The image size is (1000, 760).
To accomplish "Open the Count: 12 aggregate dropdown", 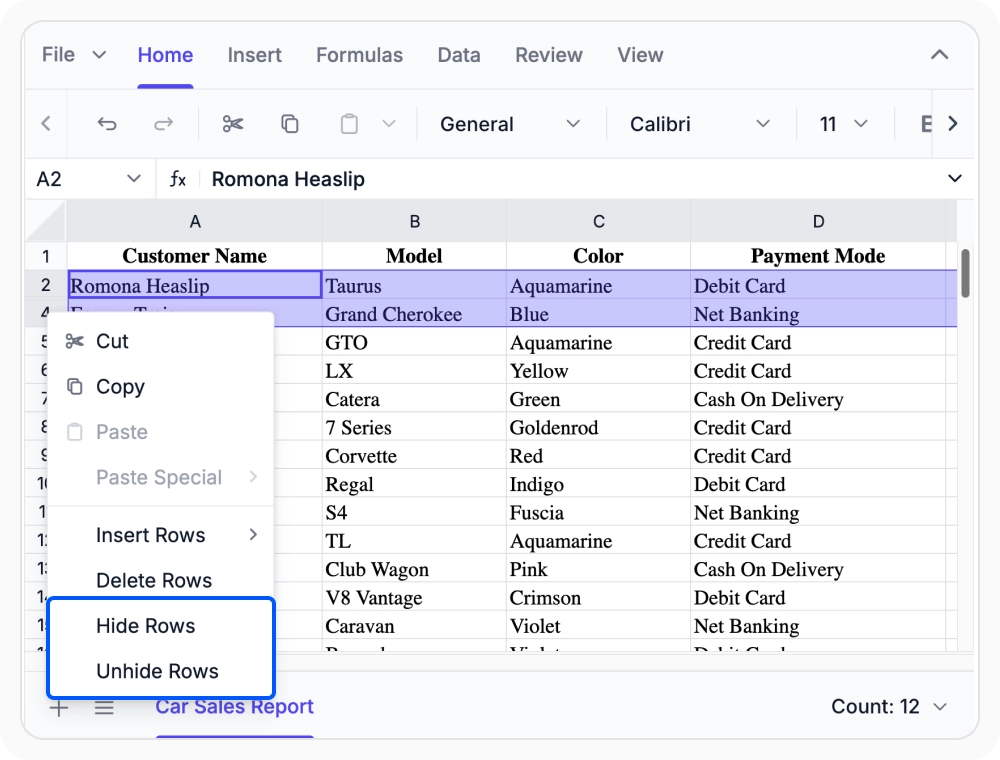I will pyautogui.click(x=888, y=706).
